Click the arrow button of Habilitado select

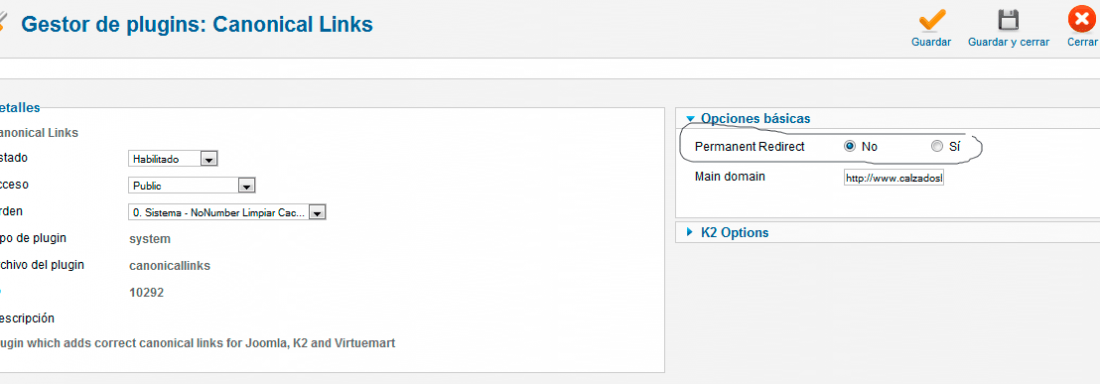point(208,159)
